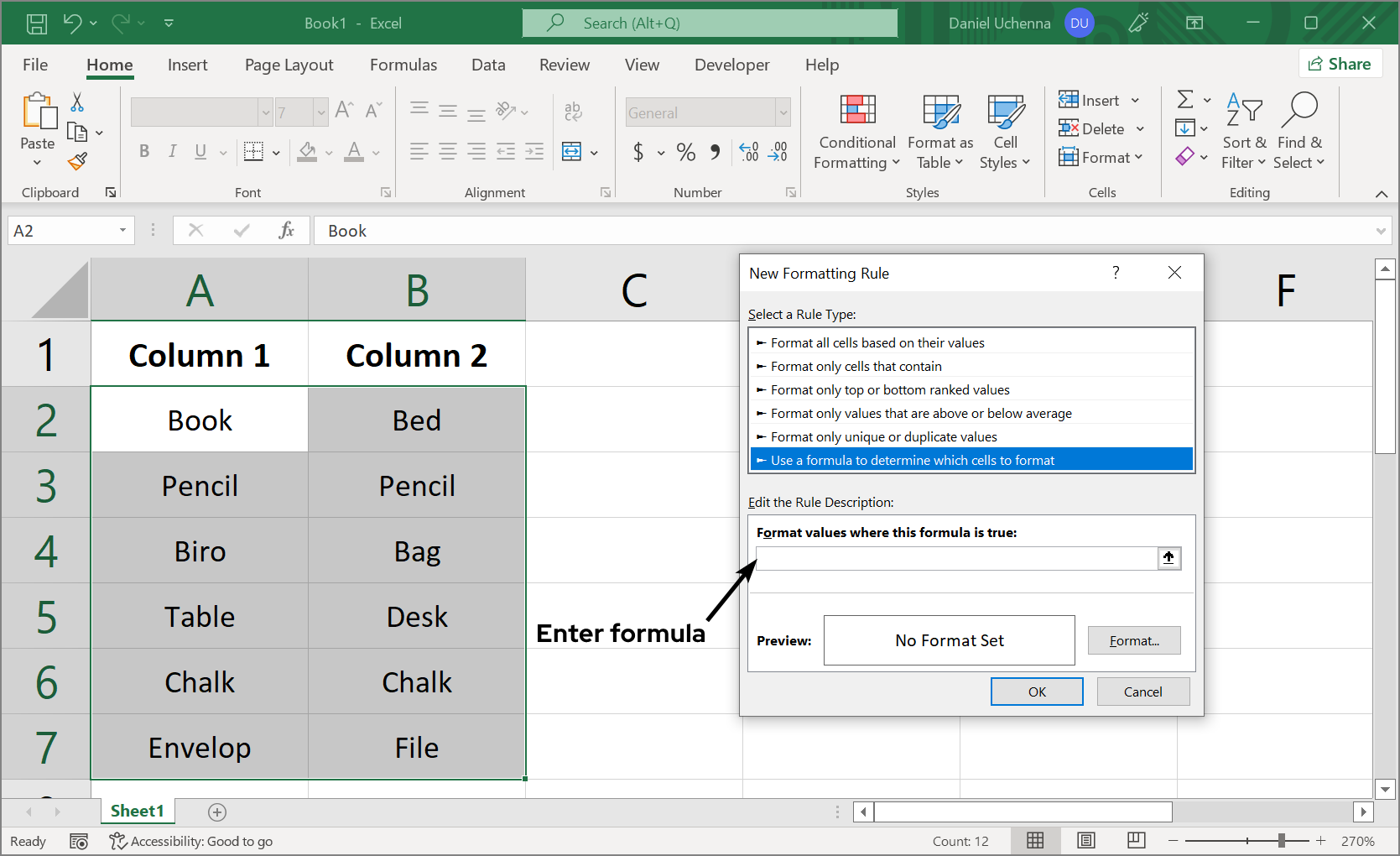Click the AutoSum sigma icon
The height and width of the screenshot is (856, 1400).
(1185, 100)
